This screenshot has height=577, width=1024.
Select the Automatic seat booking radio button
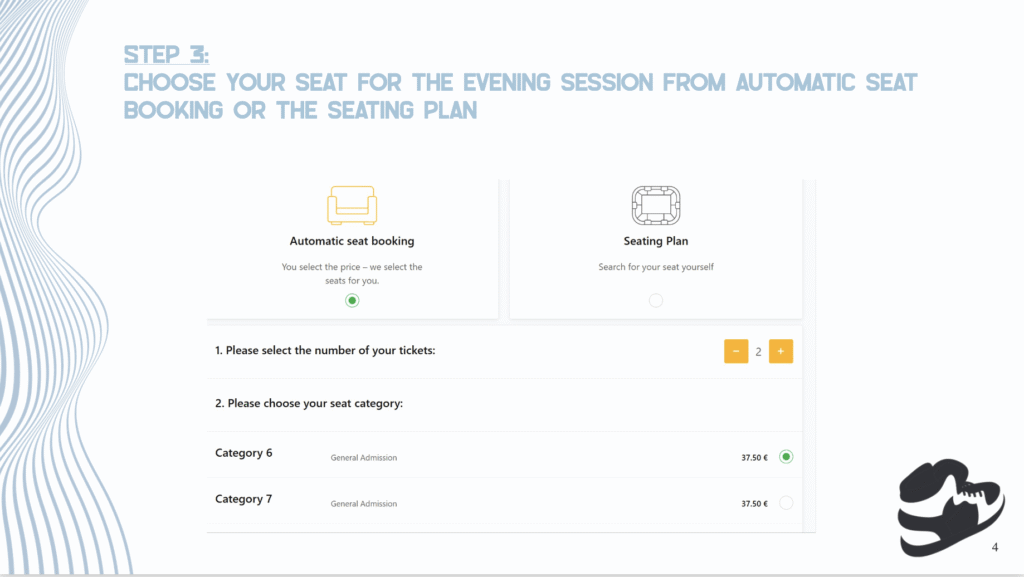pyautogui.click(x=352, y=300)
